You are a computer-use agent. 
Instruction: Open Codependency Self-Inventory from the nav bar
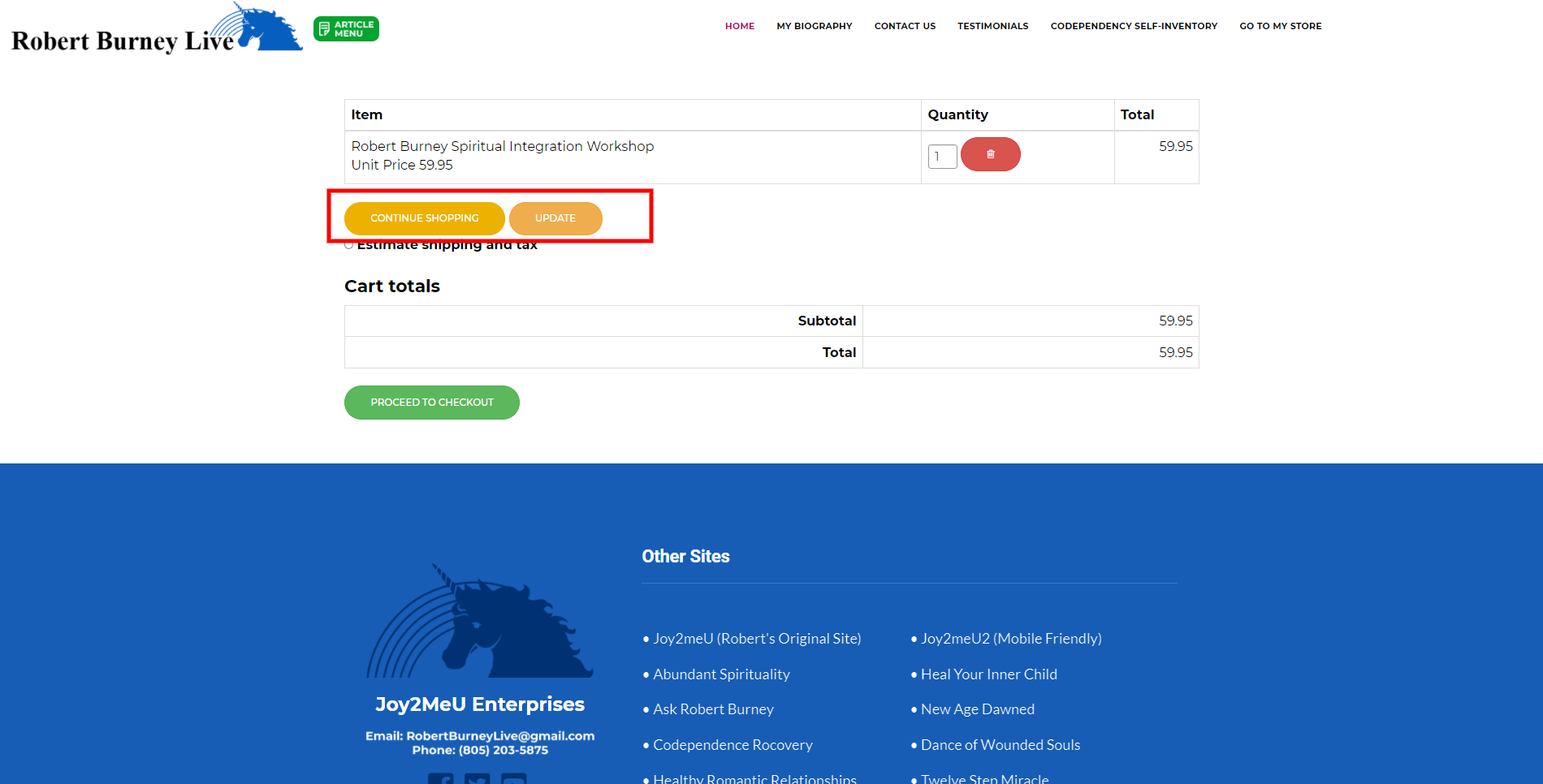tap(1133, 26)
